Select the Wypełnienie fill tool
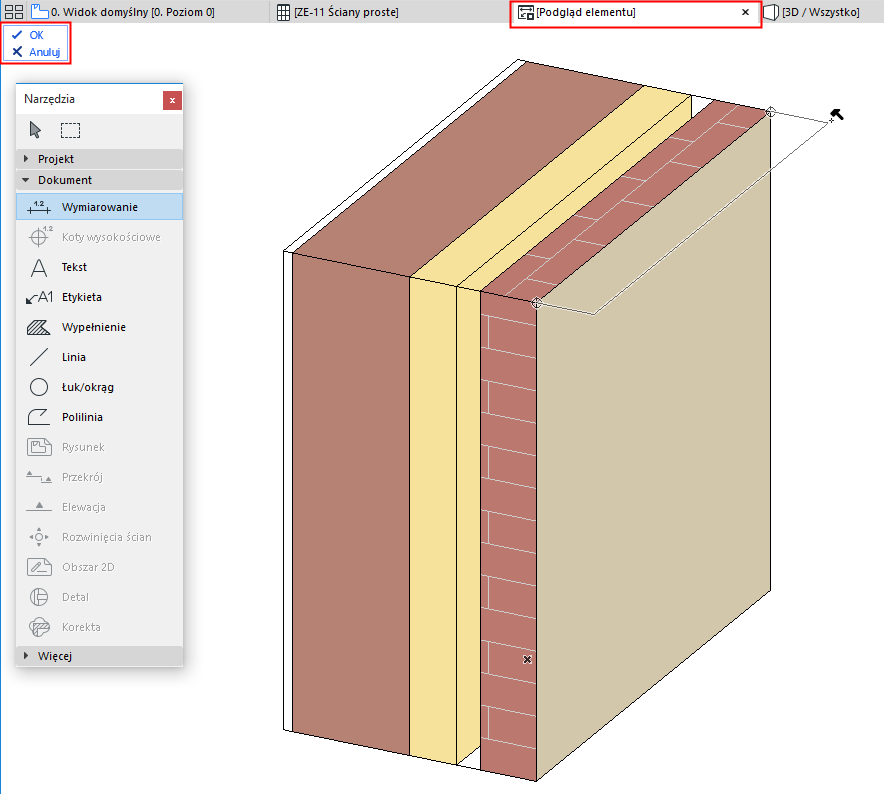This screenshot has width=884, height=794. coord(100,327)
